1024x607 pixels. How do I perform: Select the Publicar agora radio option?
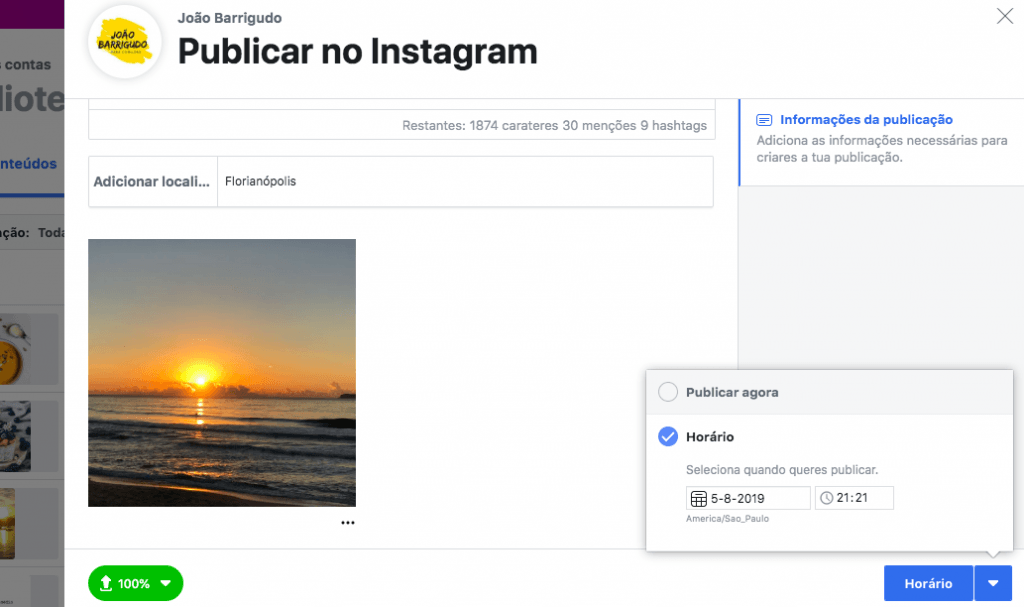tap(668, 393)
